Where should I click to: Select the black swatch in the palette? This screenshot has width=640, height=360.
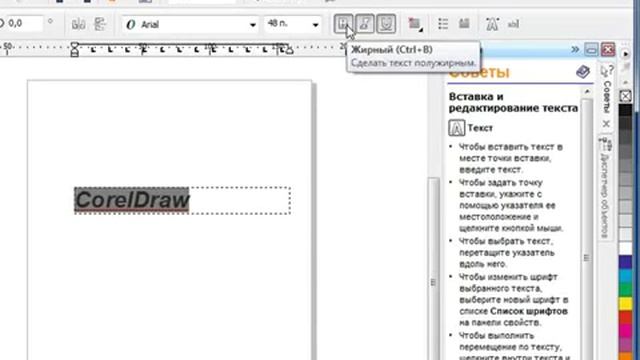pyautogui.click(x=625, y=110)
